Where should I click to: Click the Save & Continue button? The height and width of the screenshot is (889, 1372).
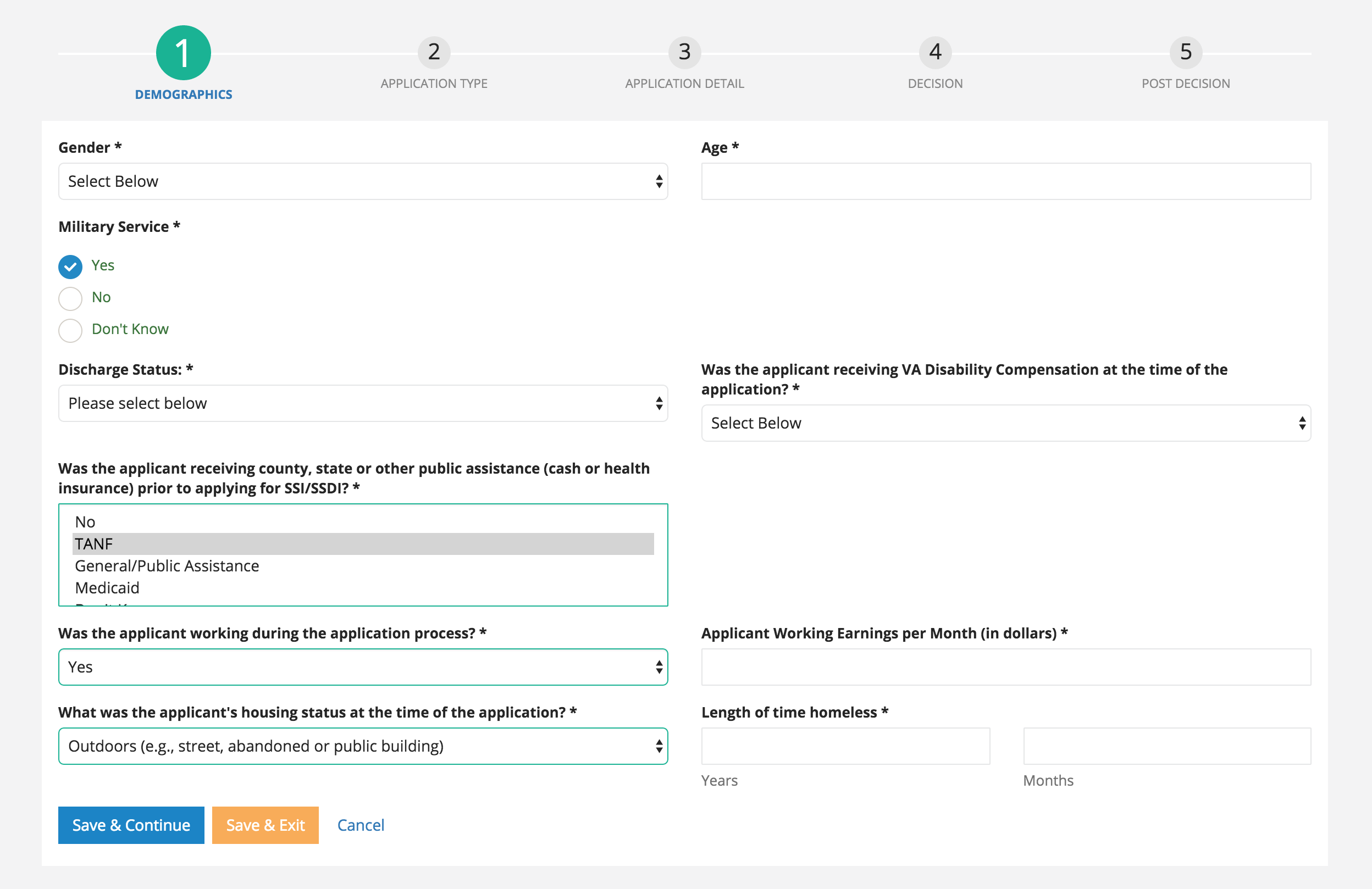click(131, 825)
